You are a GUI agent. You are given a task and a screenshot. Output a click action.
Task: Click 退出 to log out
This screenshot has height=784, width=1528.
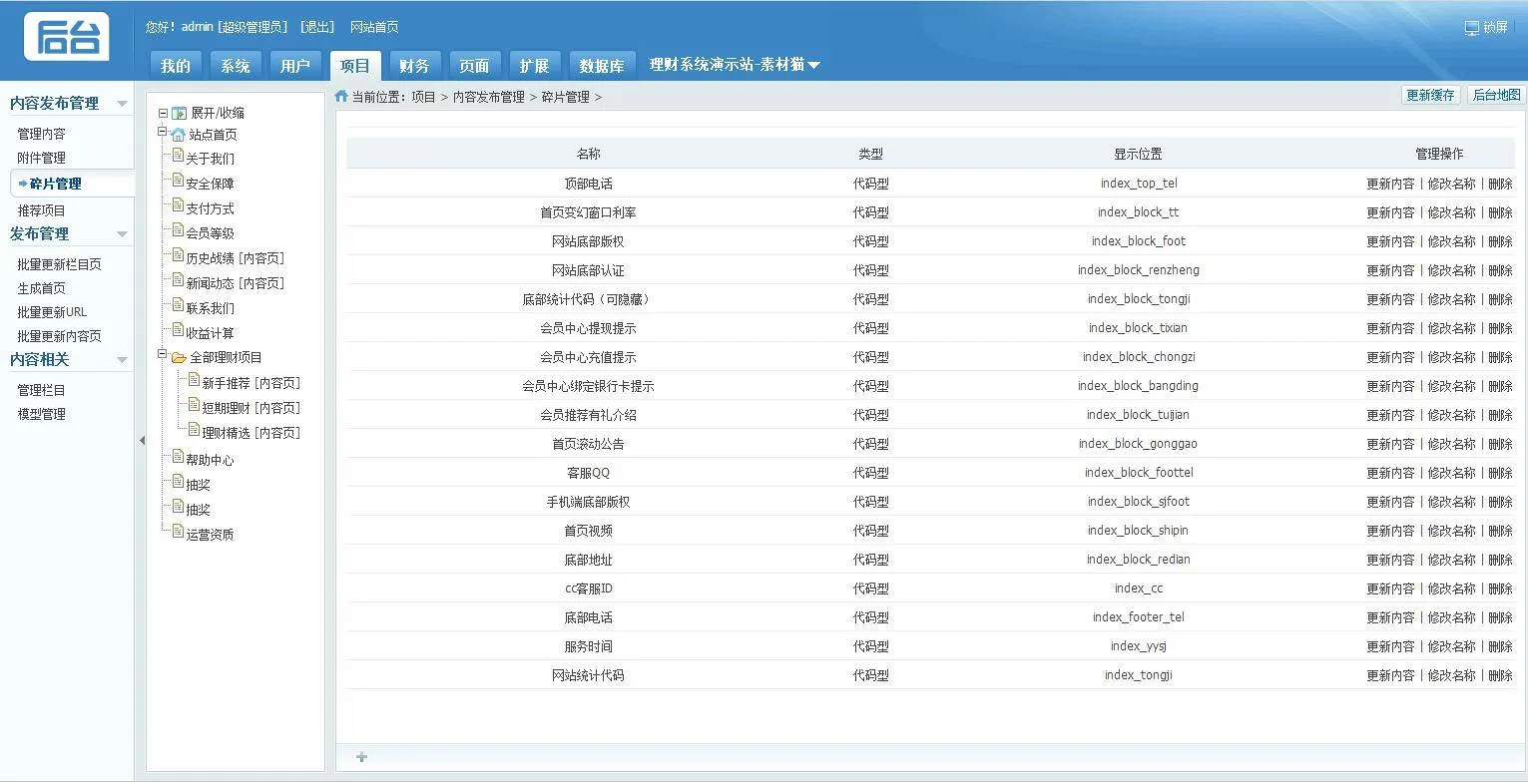[317, 27]
